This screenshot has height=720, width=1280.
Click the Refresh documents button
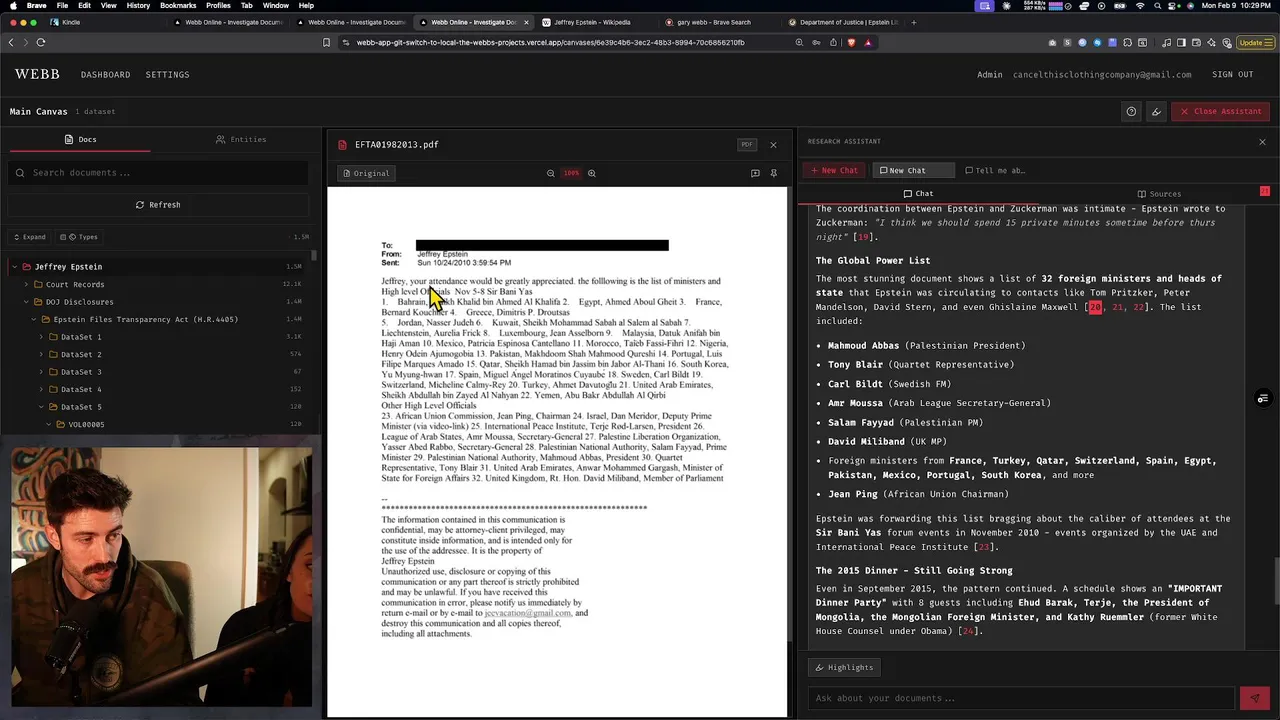tap(158, 205)
